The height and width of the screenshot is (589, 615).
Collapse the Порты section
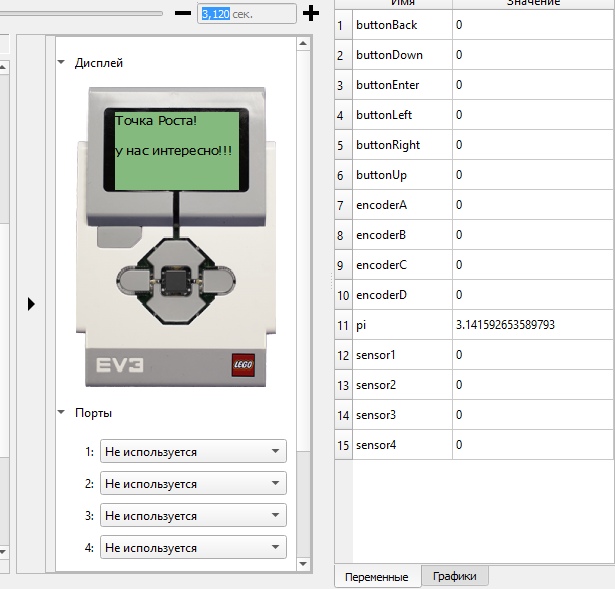[x=62, y=413]
